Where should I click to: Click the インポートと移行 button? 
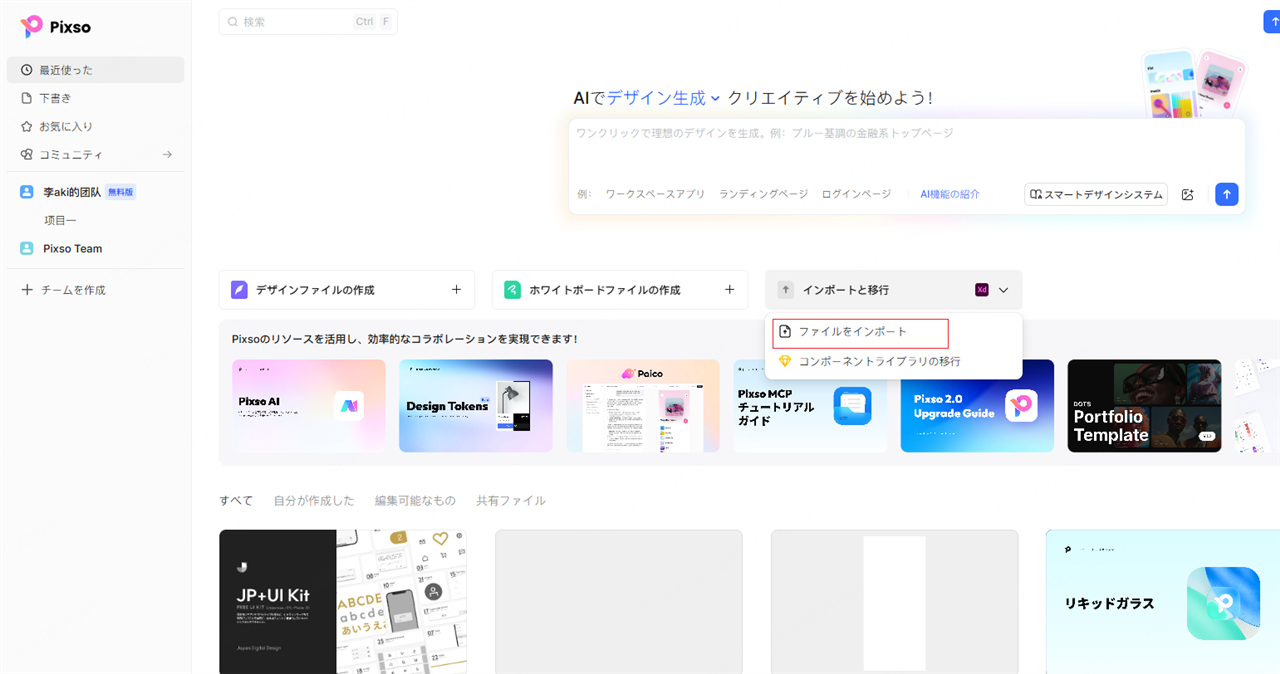(x=894, y=290)
